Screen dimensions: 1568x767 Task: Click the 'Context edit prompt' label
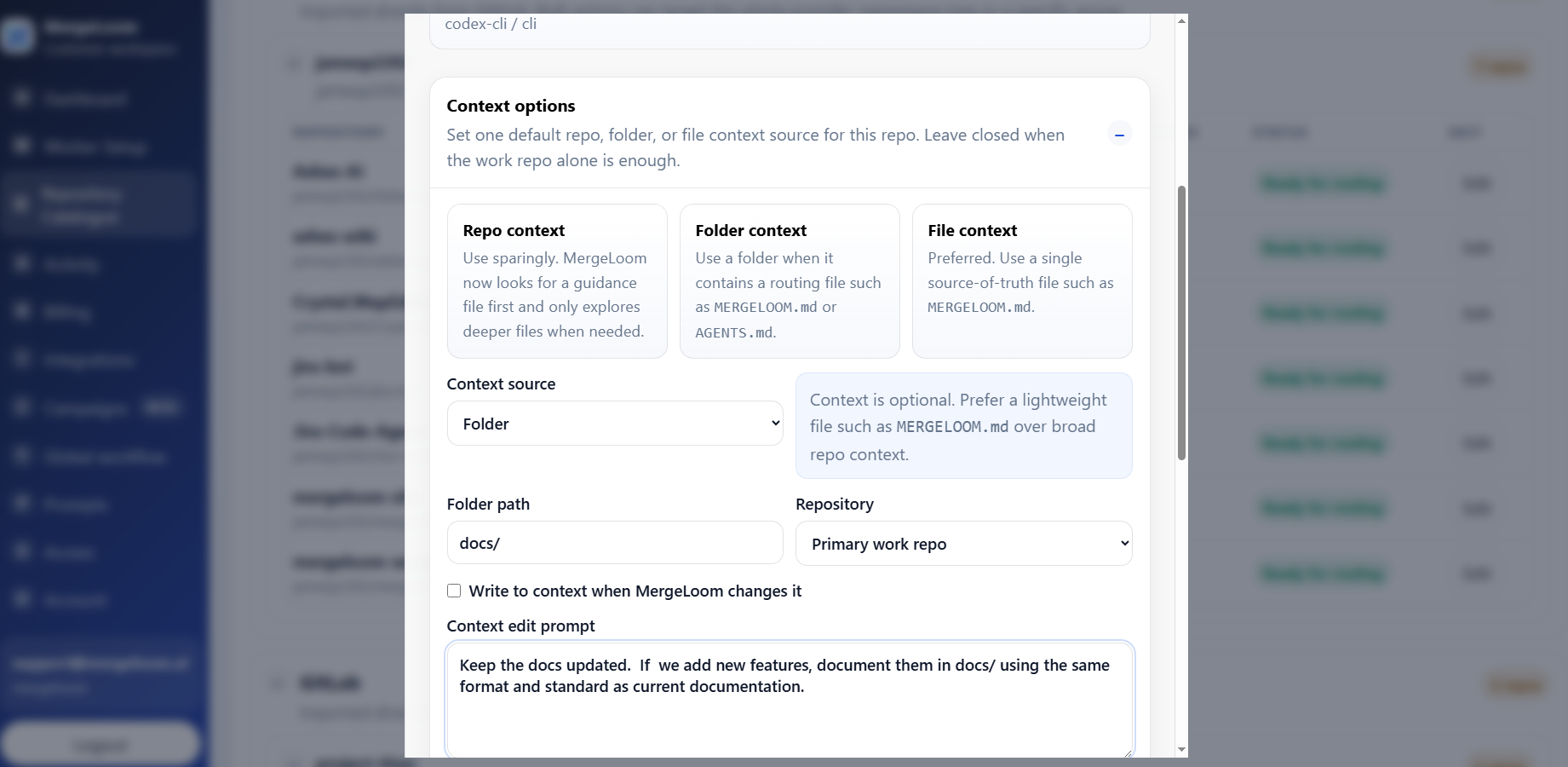click(520, 626)
